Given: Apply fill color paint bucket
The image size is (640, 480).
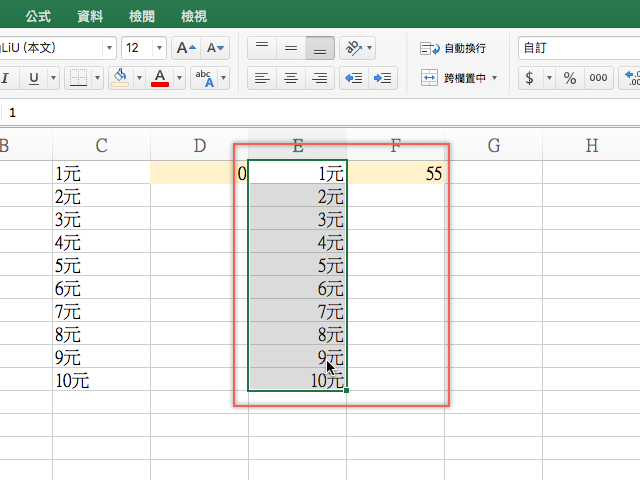Looking at the screenshot, I should pos(120,78).
